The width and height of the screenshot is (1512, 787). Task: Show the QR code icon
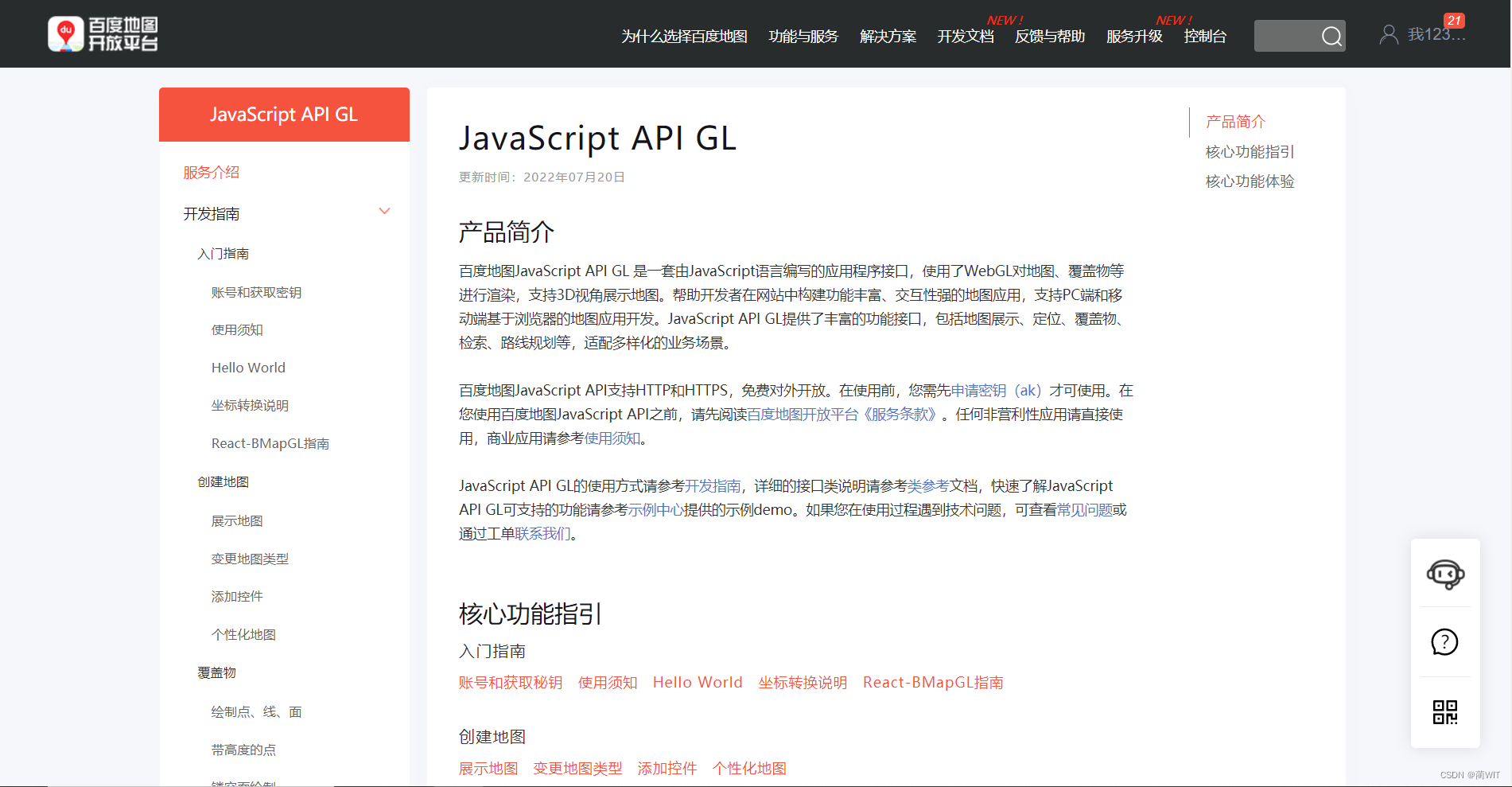pyautogui.click(x=1445, y=712)
